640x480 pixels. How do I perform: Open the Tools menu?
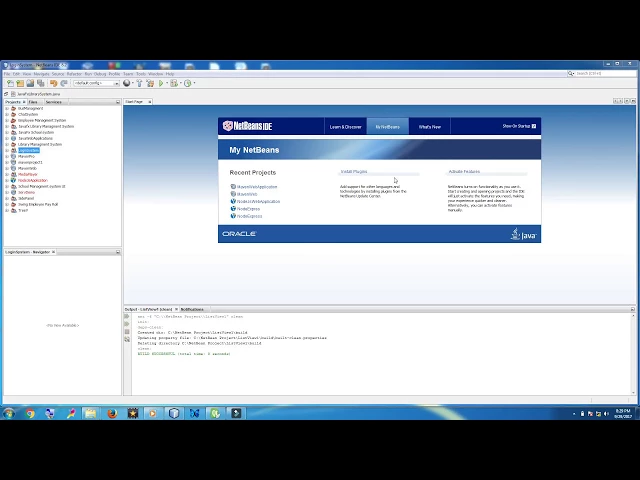tap(141, 74)
